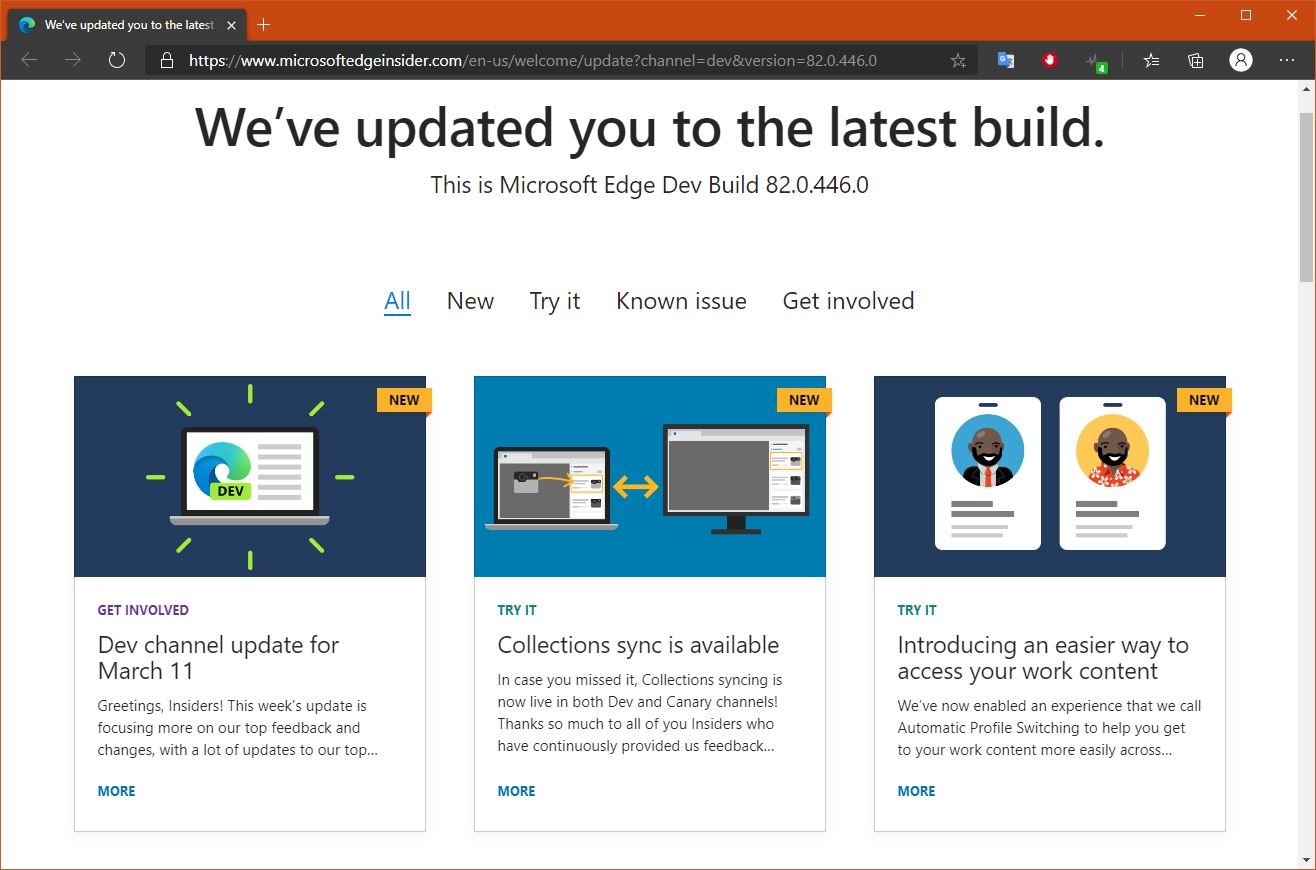The width and height of the screenshot is (1316, 870).
Task: Open Settings and more menu
Action: 1286,60
